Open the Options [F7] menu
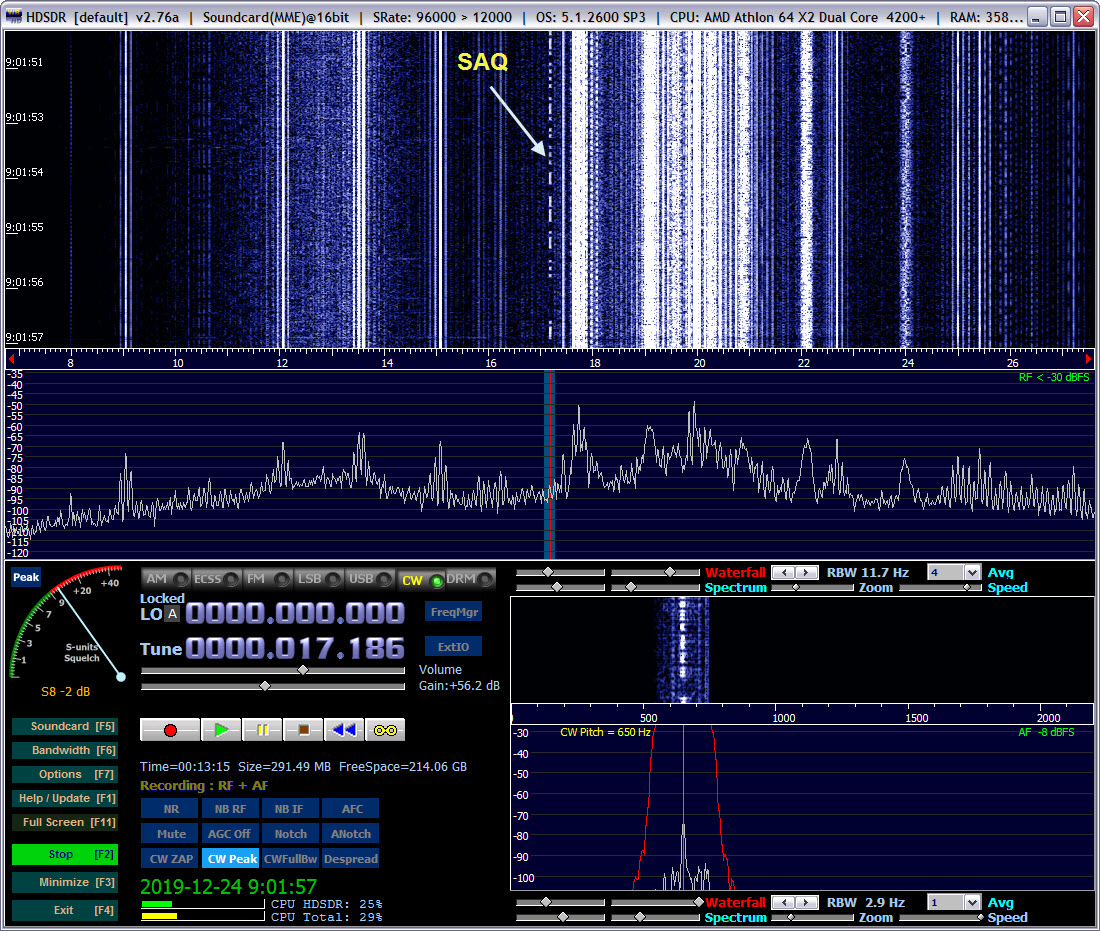Image resolution: width=1100 pixels, height=931 pixels. pos(64,774)
